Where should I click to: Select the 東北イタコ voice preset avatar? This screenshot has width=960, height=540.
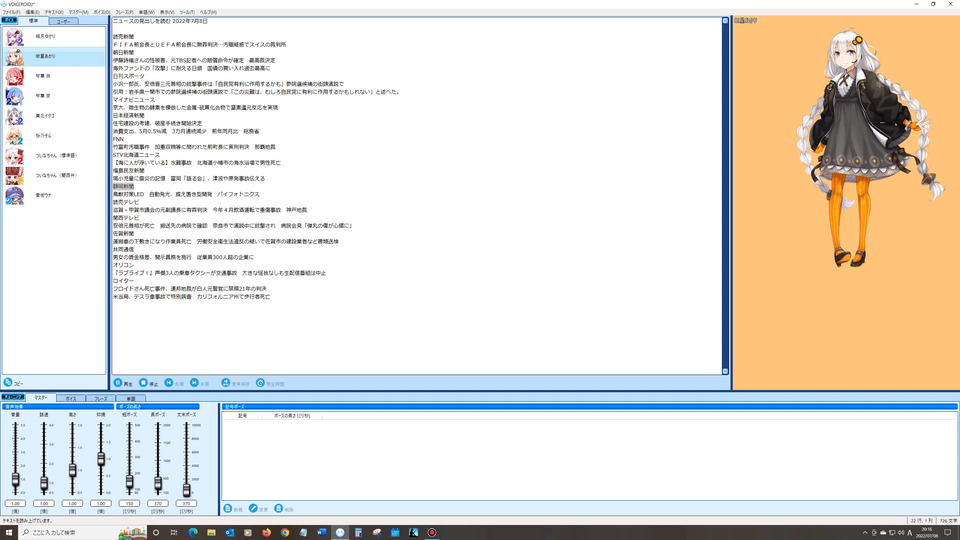(x=14, y=116)
